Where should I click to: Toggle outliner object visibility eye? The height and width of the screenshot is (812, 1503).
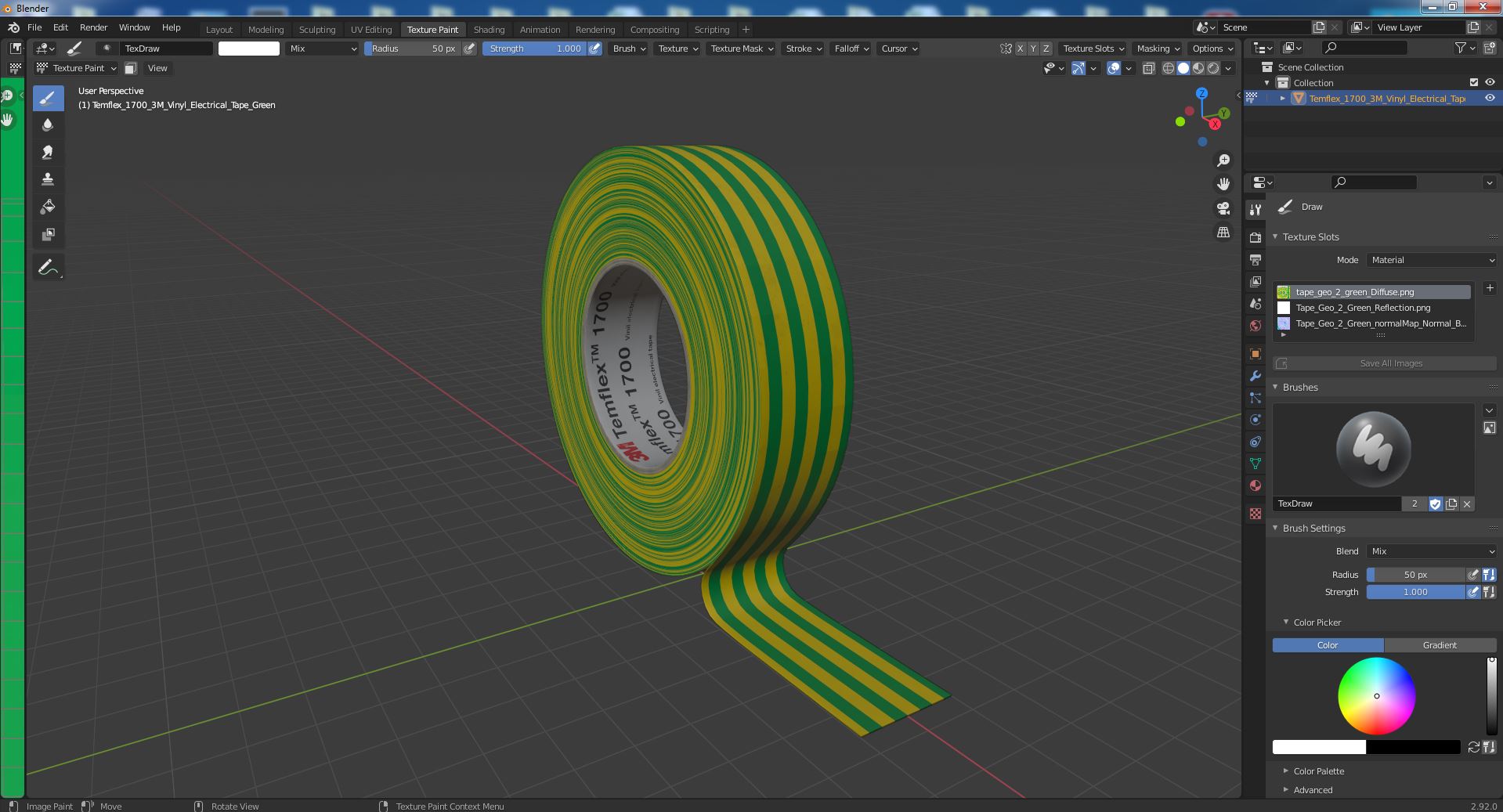1490,98
